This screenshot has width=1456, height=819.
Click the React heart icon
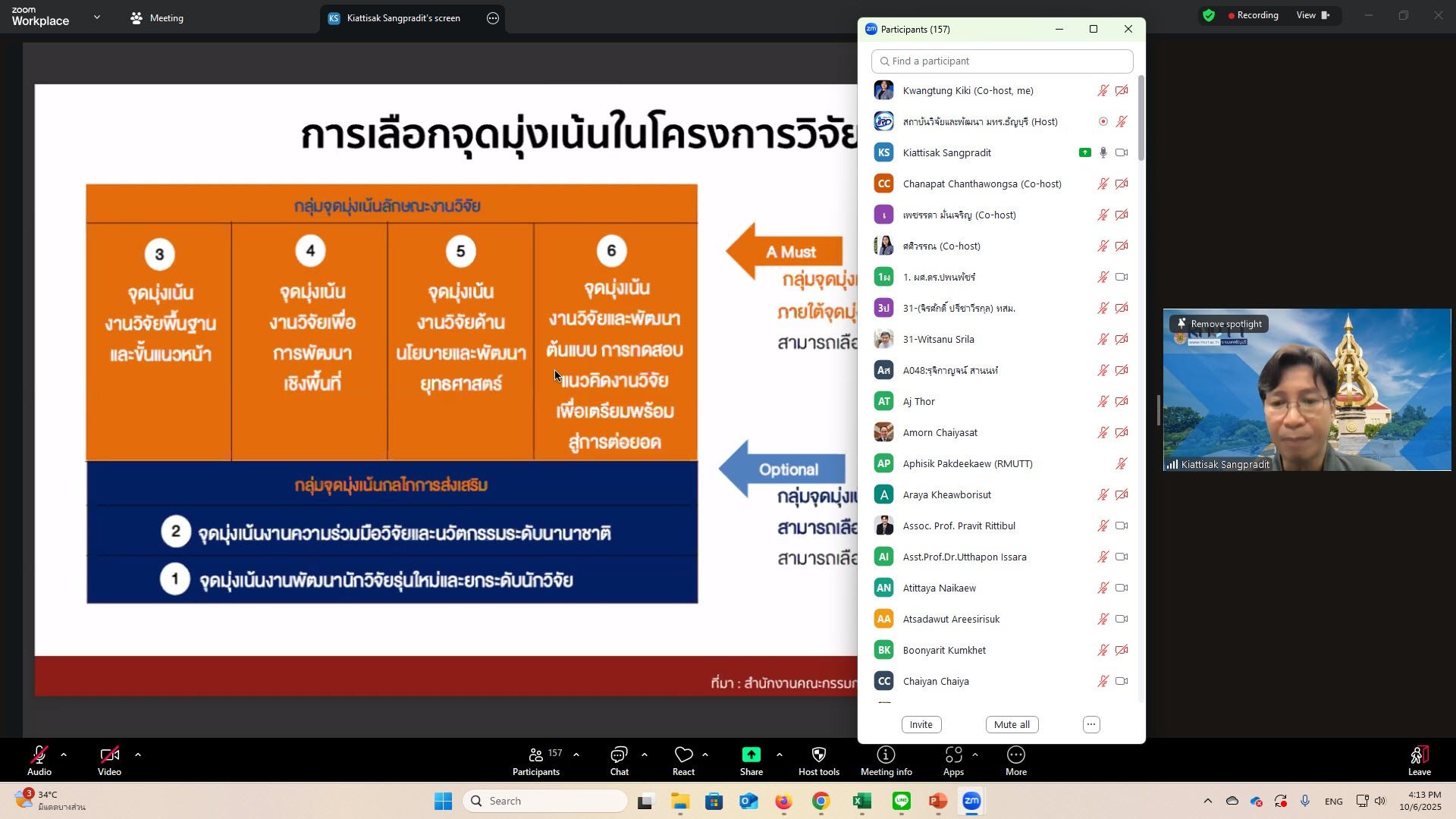pyautogui.click(x=683, y=755)
